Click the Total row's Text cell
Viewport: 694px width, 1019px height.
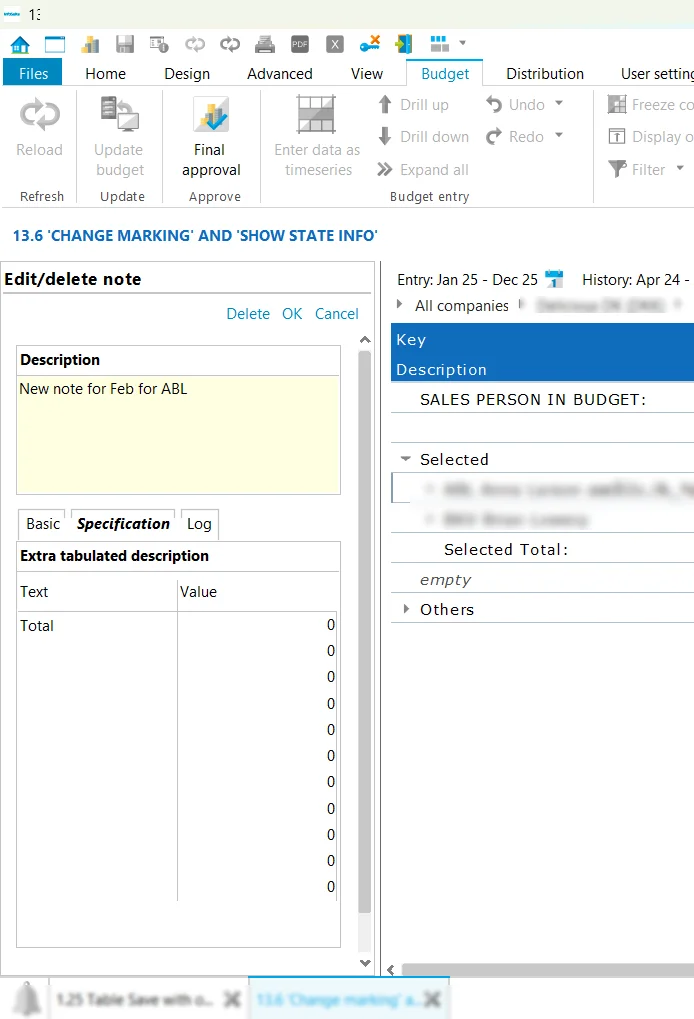(97, 626)
